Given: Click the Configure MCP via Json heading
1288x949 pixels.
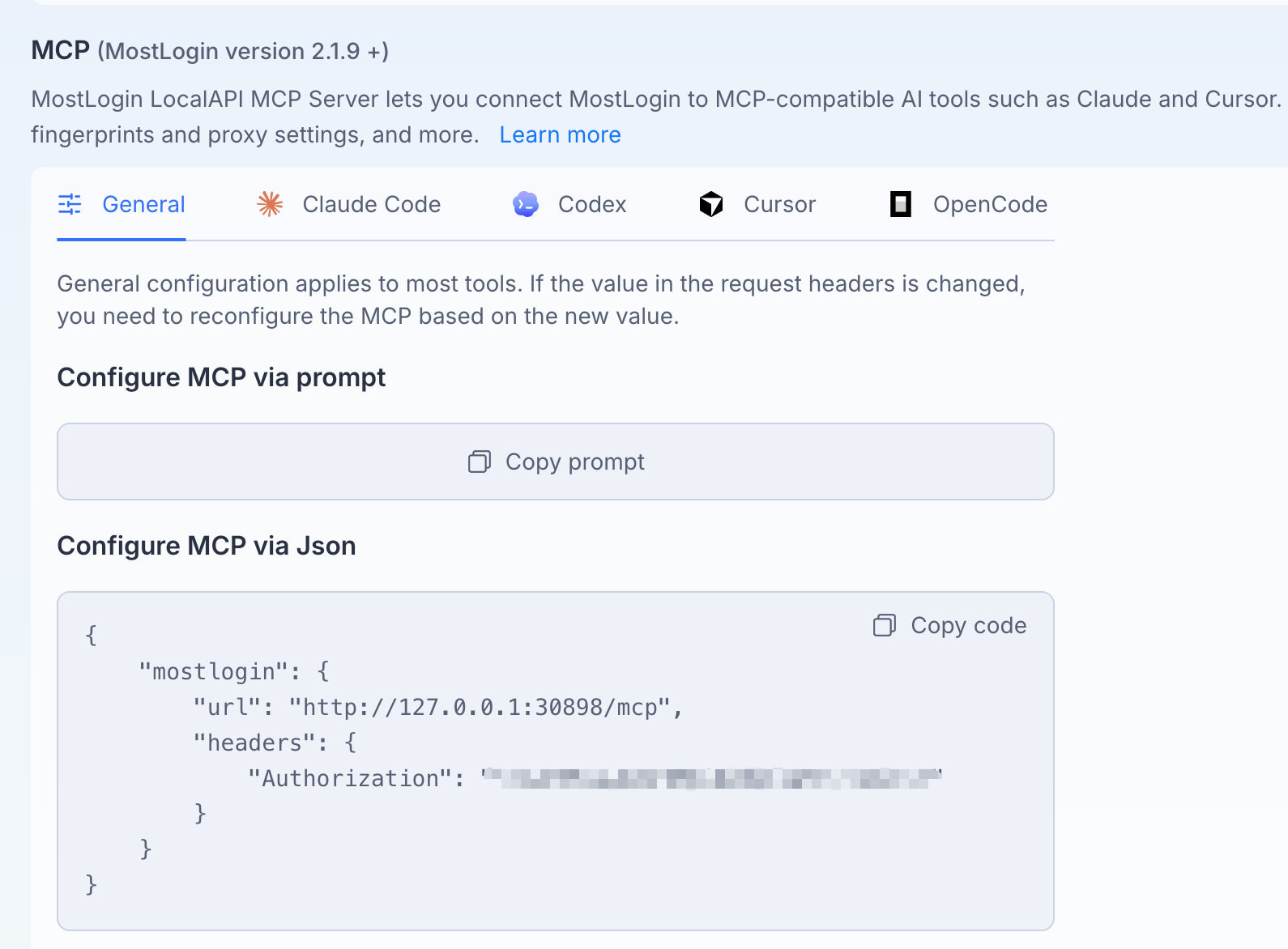Looking at the screenshot, I should pos(207,546).
